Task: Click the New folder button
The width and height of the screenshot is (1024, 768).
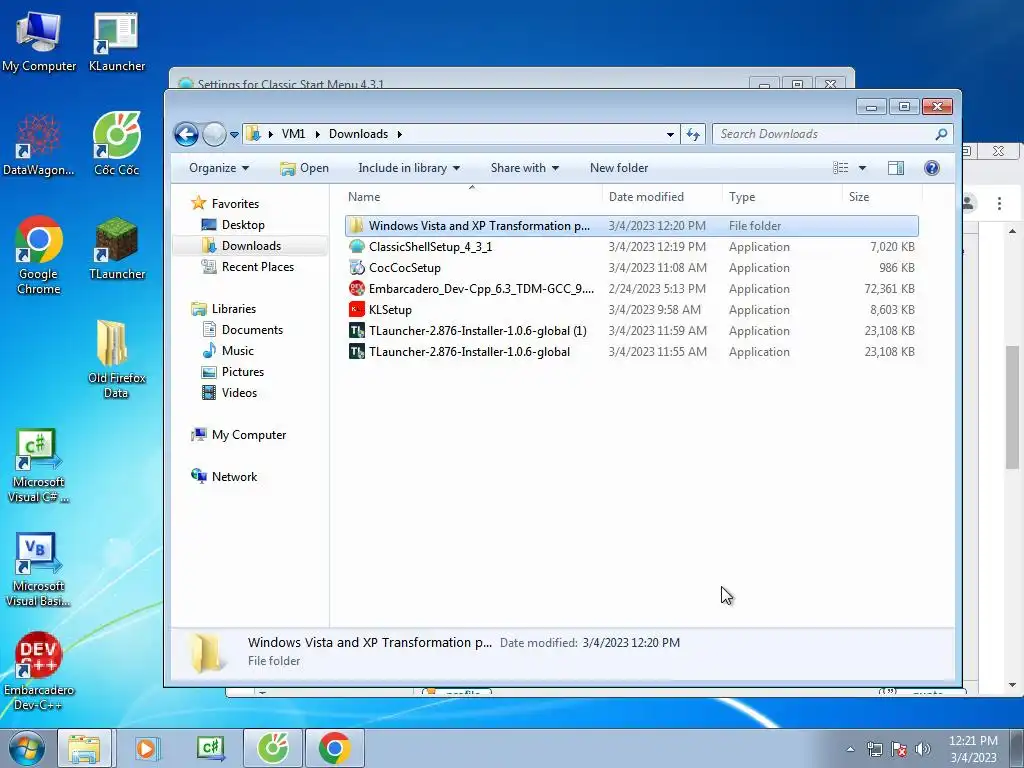Action: (618, 168)
